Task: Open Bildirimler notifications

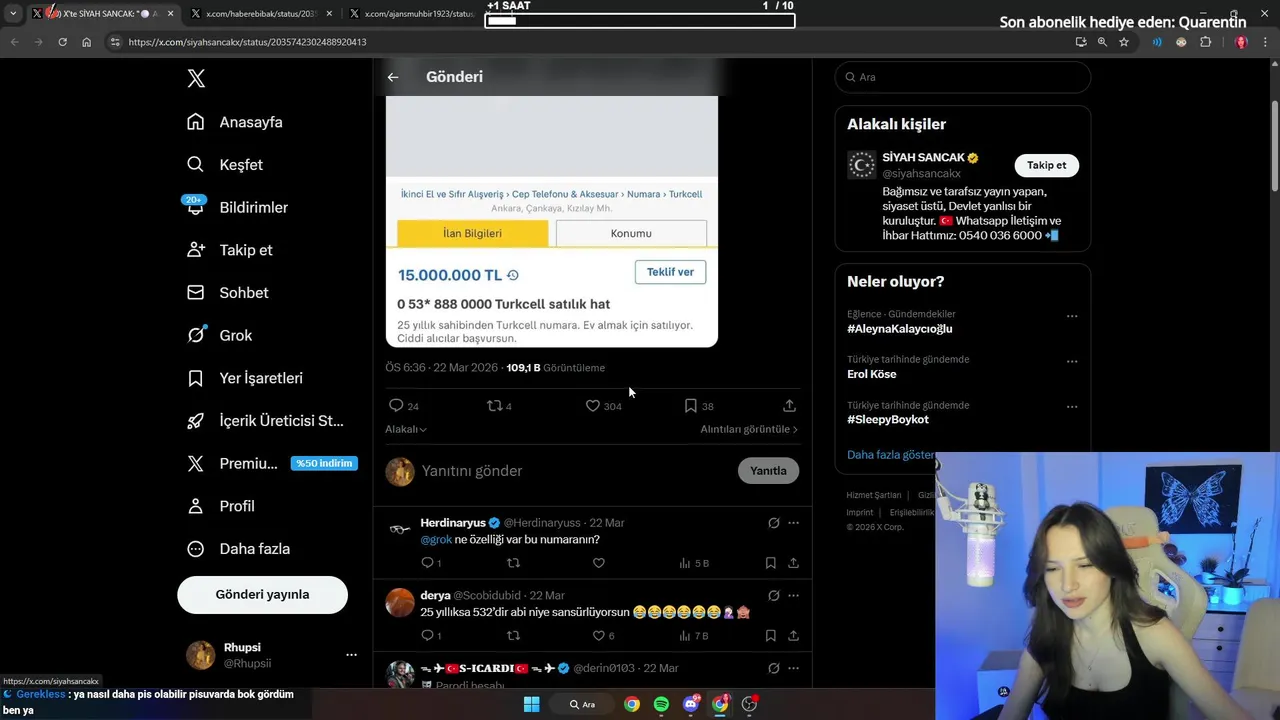Action: click(x=238, y=207)
